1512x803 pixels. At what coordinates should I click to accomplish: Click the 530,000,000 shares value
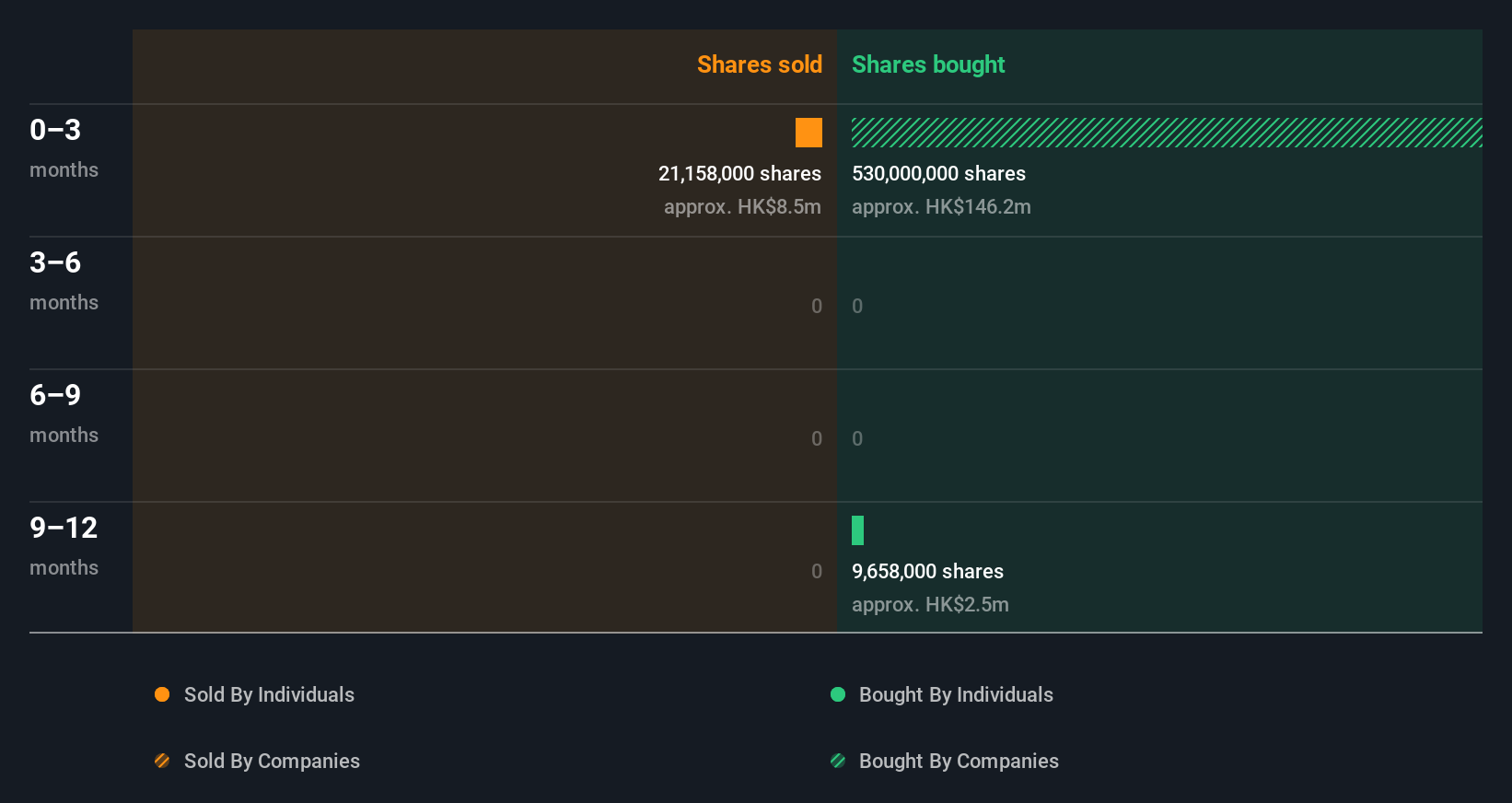tap(938, 173)
